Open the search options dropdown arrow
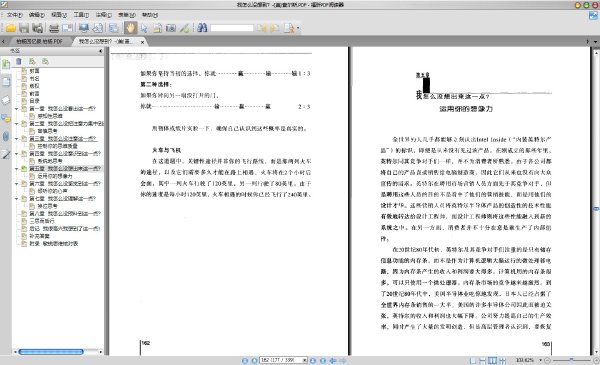 click(298, 28)
